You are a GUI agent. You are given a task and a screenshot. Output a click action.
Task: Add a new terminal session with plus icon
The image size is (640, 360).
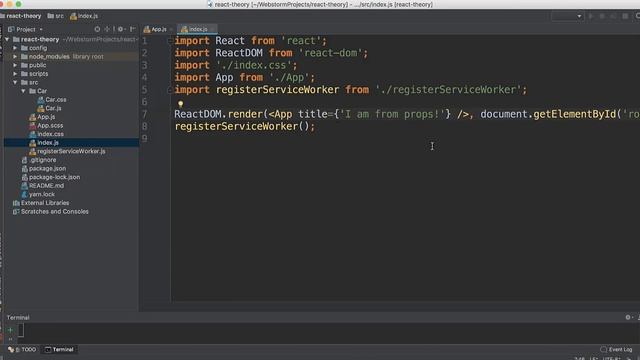pos(11,330)
